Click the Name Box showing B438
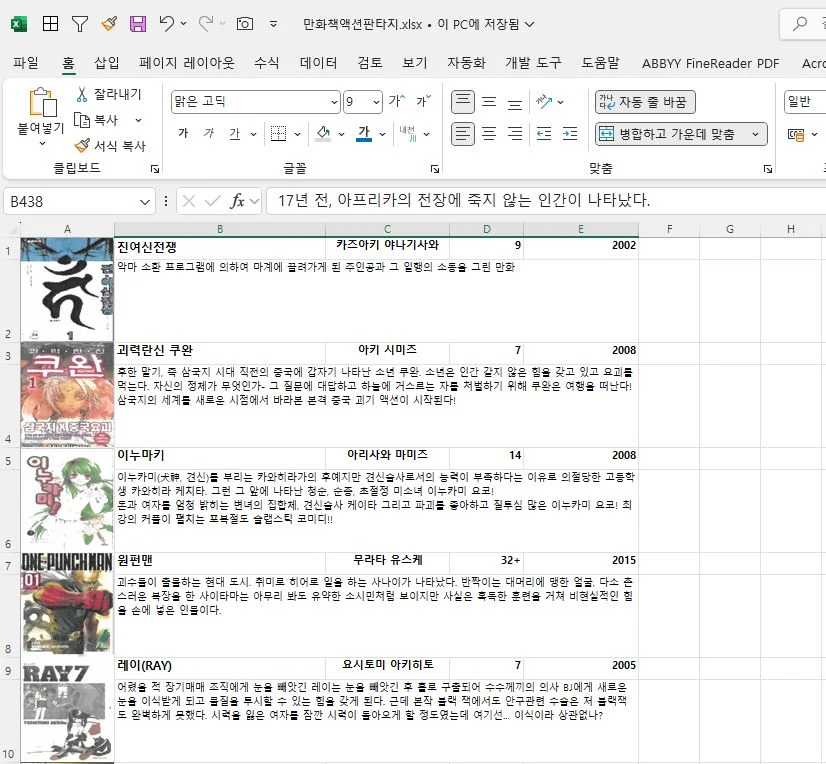Image resolution: width=826 pixels, height=764 pixels. [79, 201]
